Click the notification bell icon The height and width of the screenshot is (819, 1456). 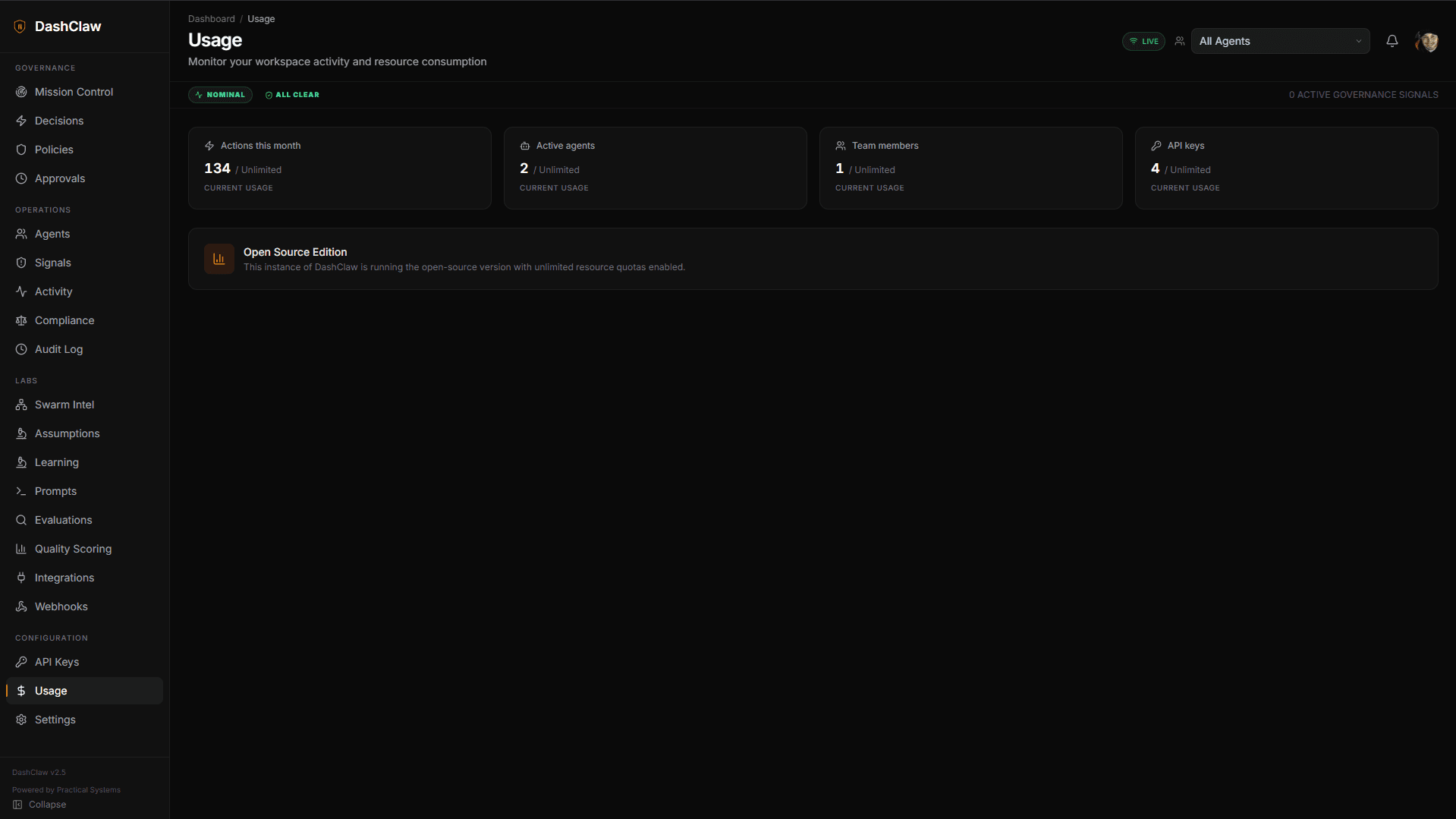(1392, 41)
